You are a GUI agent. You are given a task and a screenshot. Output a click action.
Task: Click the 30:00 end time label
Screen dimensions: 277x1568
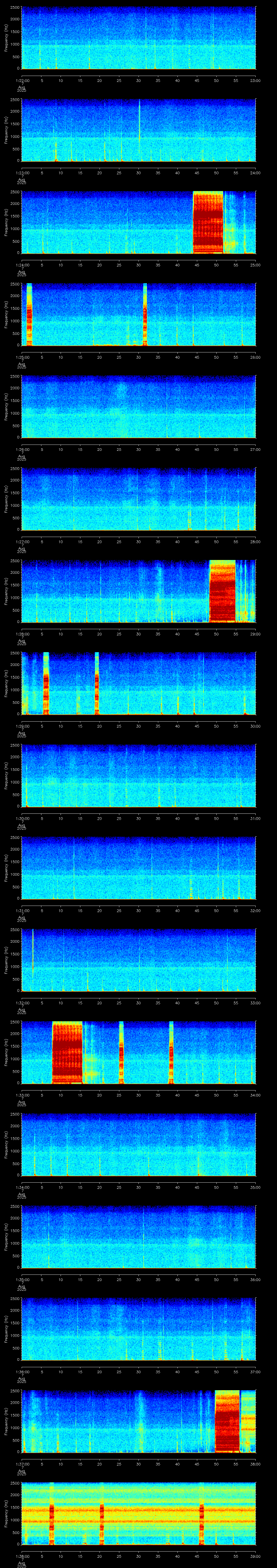[x=255, y=726]
